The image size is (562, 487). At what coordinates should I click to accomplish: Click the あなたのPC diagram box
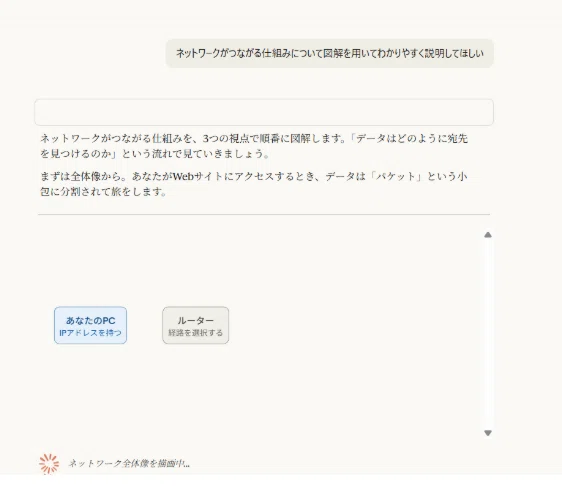coord(90,325)
